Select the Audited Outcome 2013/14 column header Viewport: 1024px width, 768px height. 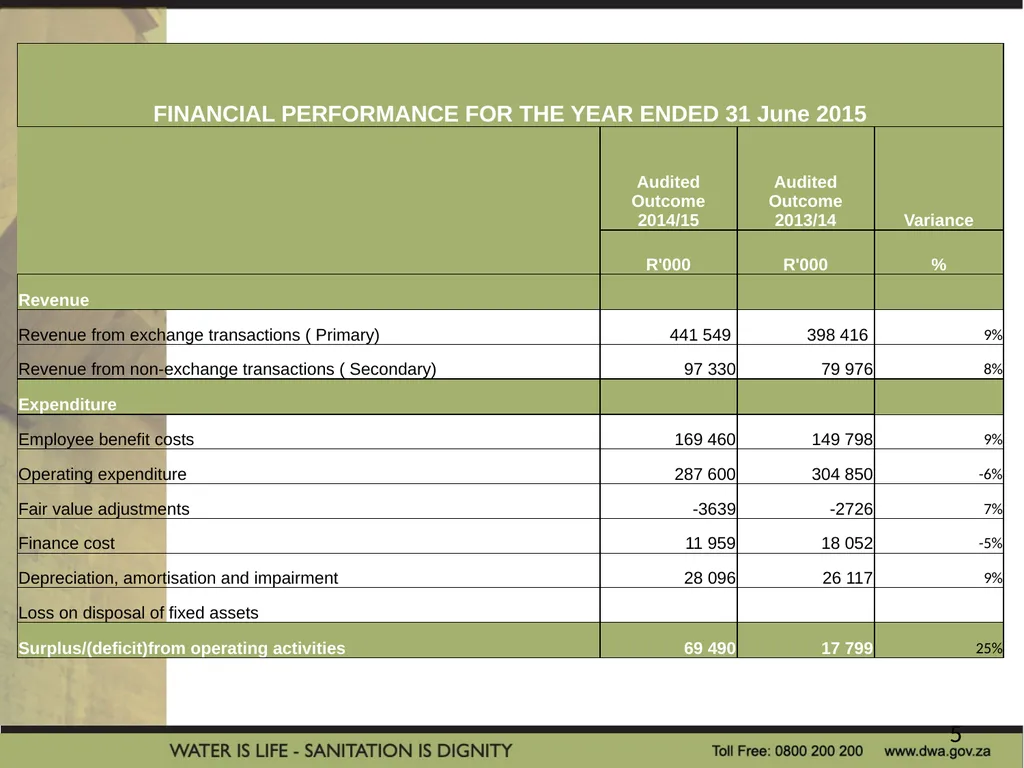point(805,201)
